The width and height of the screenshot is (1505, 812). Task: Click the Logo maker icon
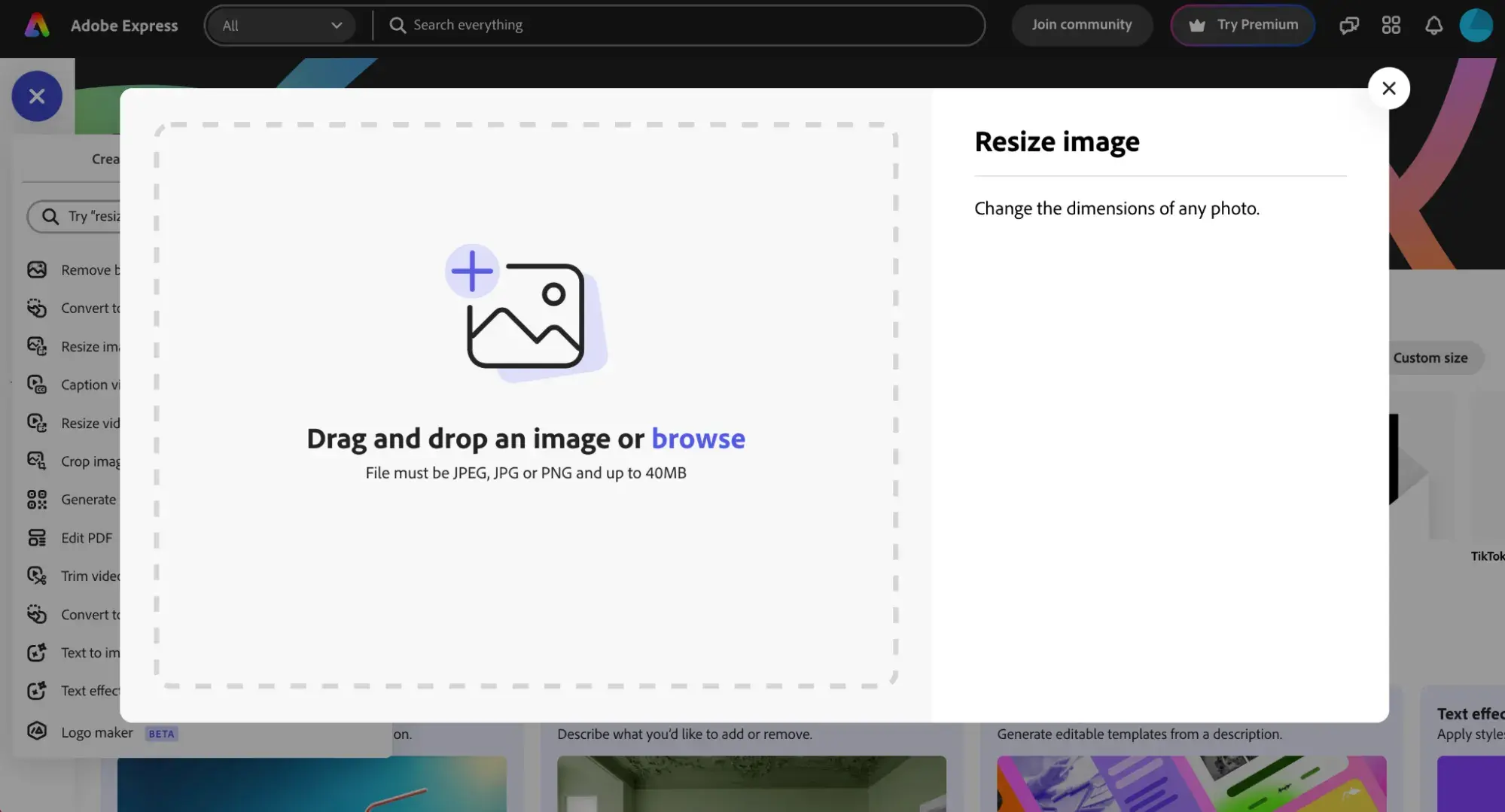click(37, 731)
